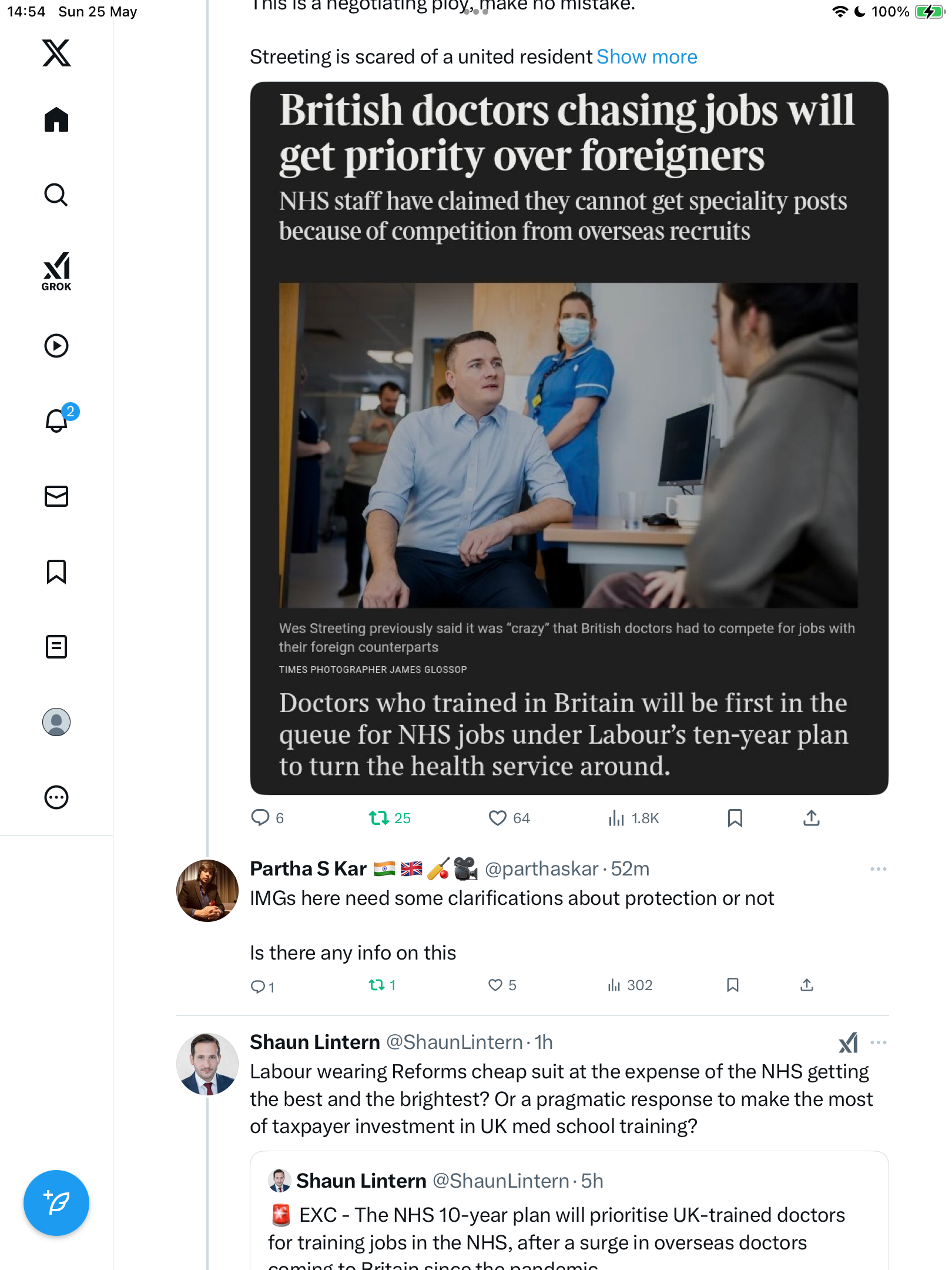Tap the compose new post button
The height and width of the screenshot is (1270, 952).
56,1203
